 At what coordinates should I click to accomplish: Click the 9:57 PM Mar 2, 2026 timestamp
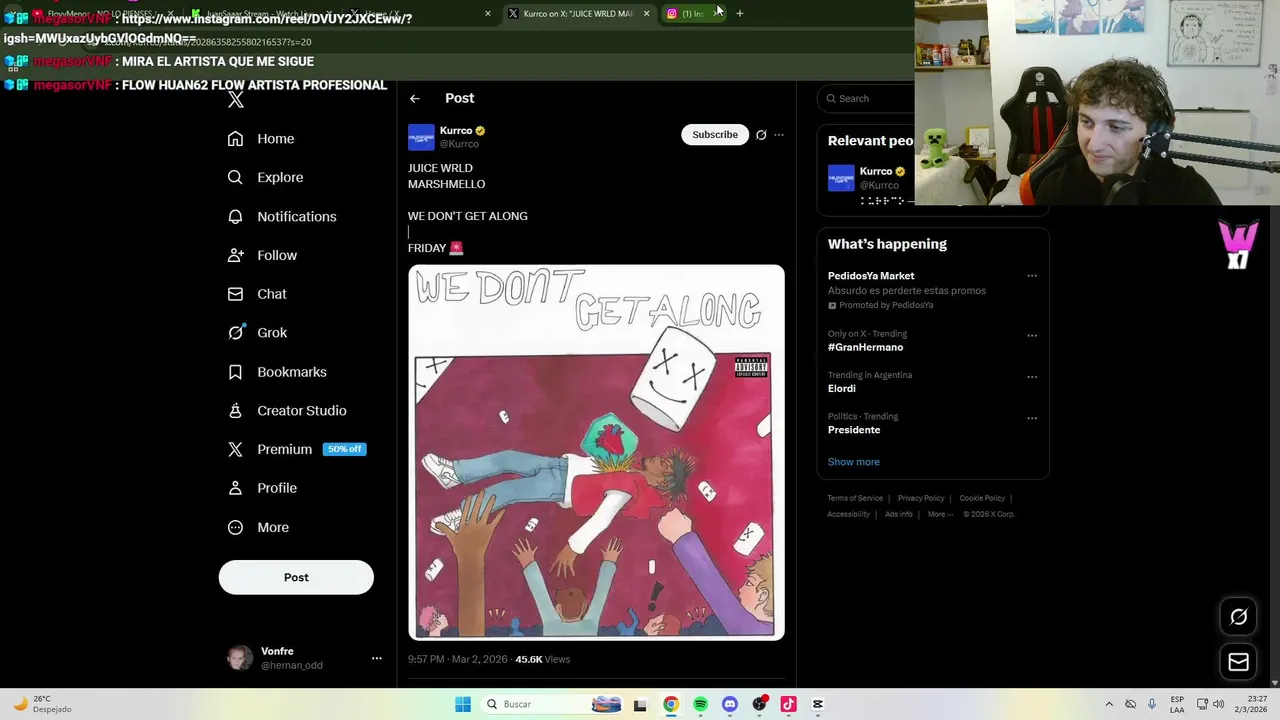click(457, 659)
